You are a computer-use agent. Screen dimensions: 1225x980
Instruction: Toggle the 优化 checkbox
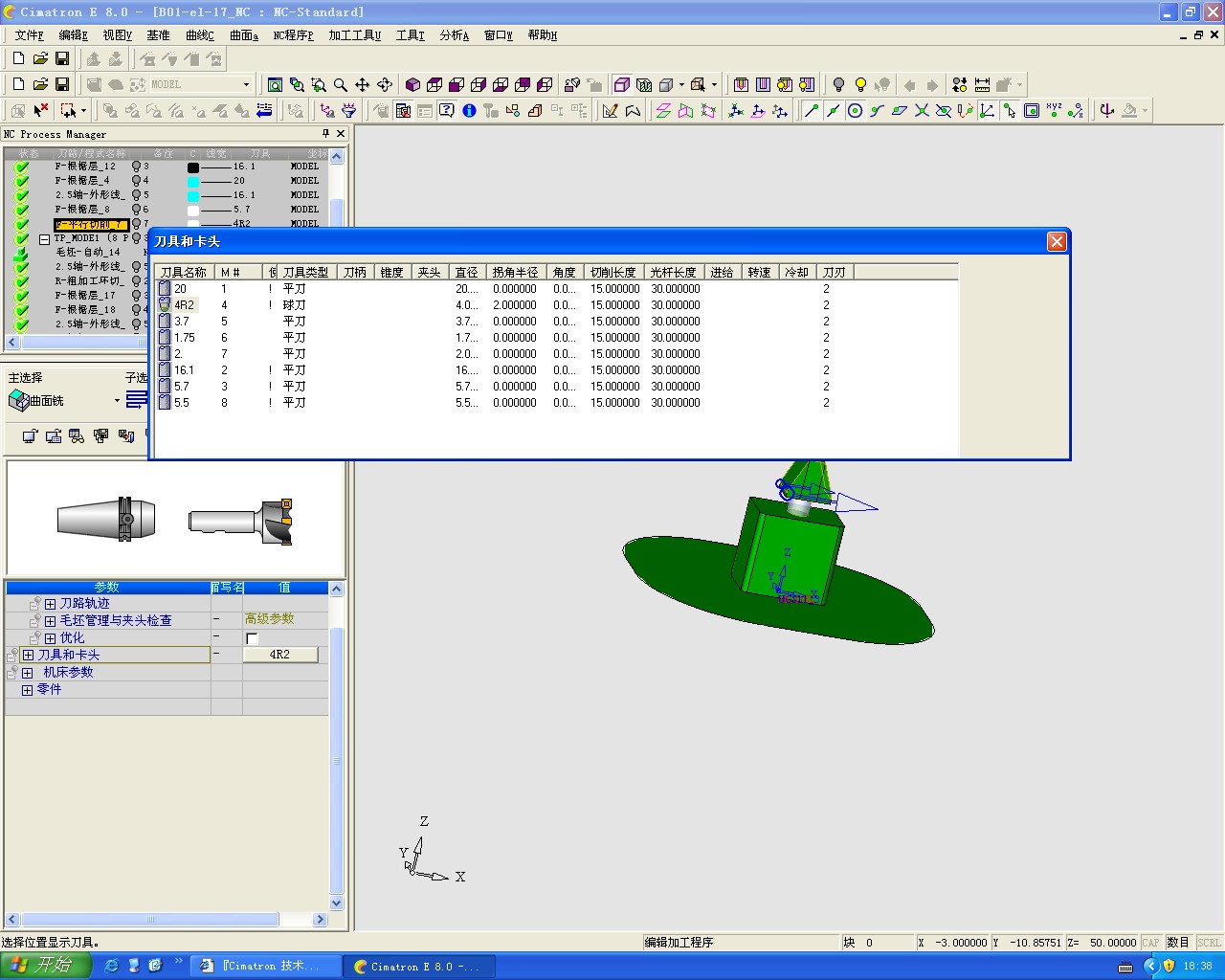(x=252, y=638)
